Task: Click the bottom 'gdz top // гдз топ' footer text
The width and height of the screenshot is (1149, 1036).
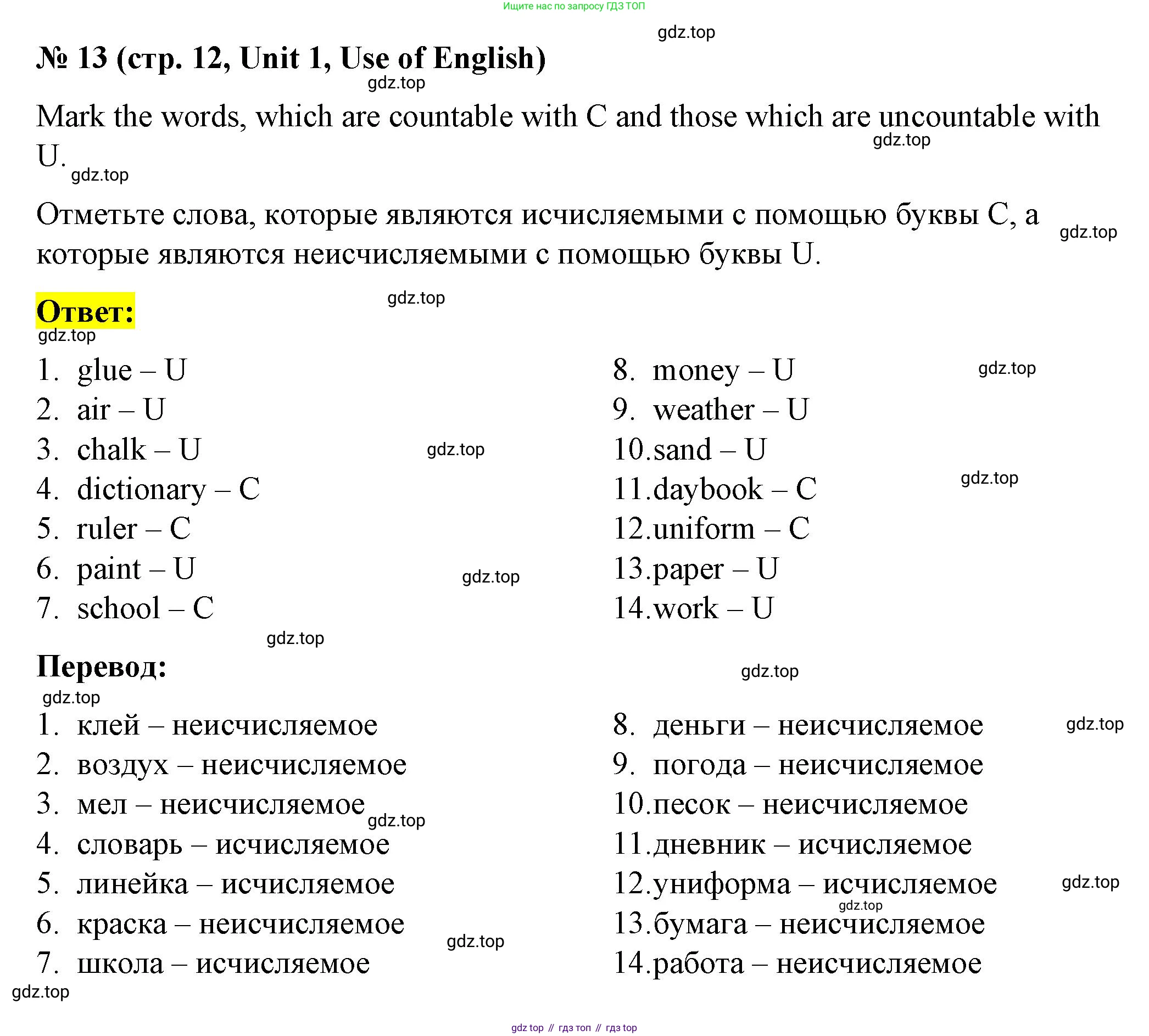Action: 574,1027
